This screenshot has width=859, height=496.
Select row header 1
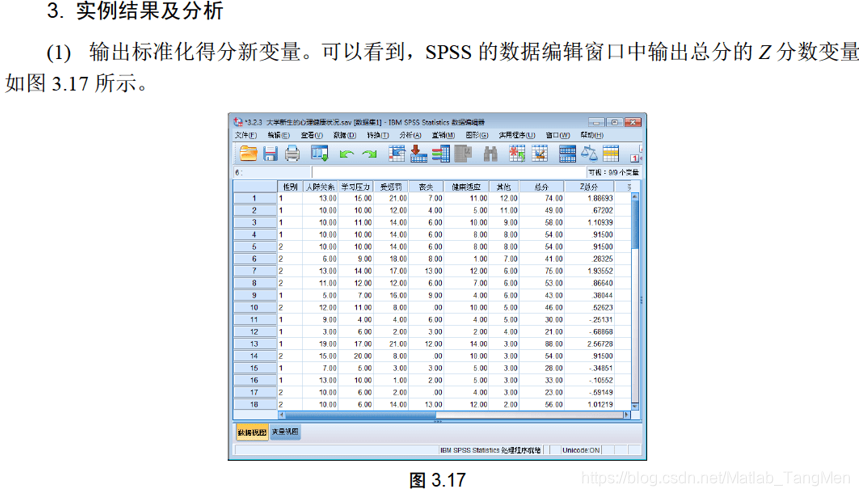coord(254,198)
